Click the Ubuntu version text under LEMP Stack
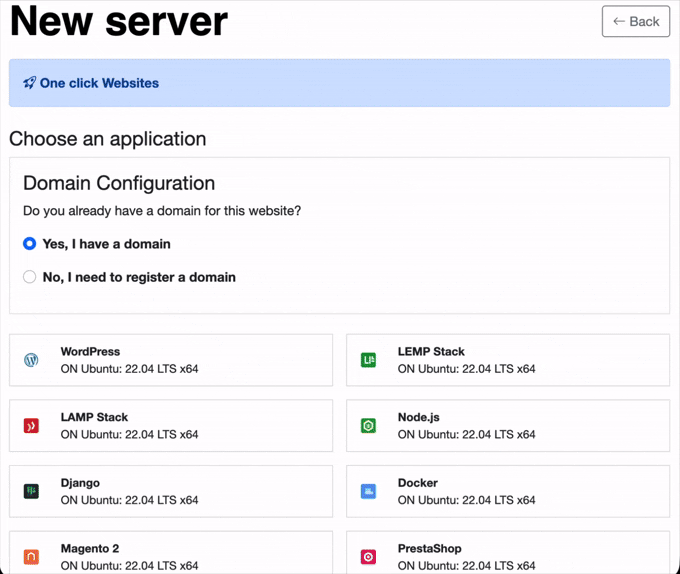Screen dimensions: 680x574 tap(467, 369)
